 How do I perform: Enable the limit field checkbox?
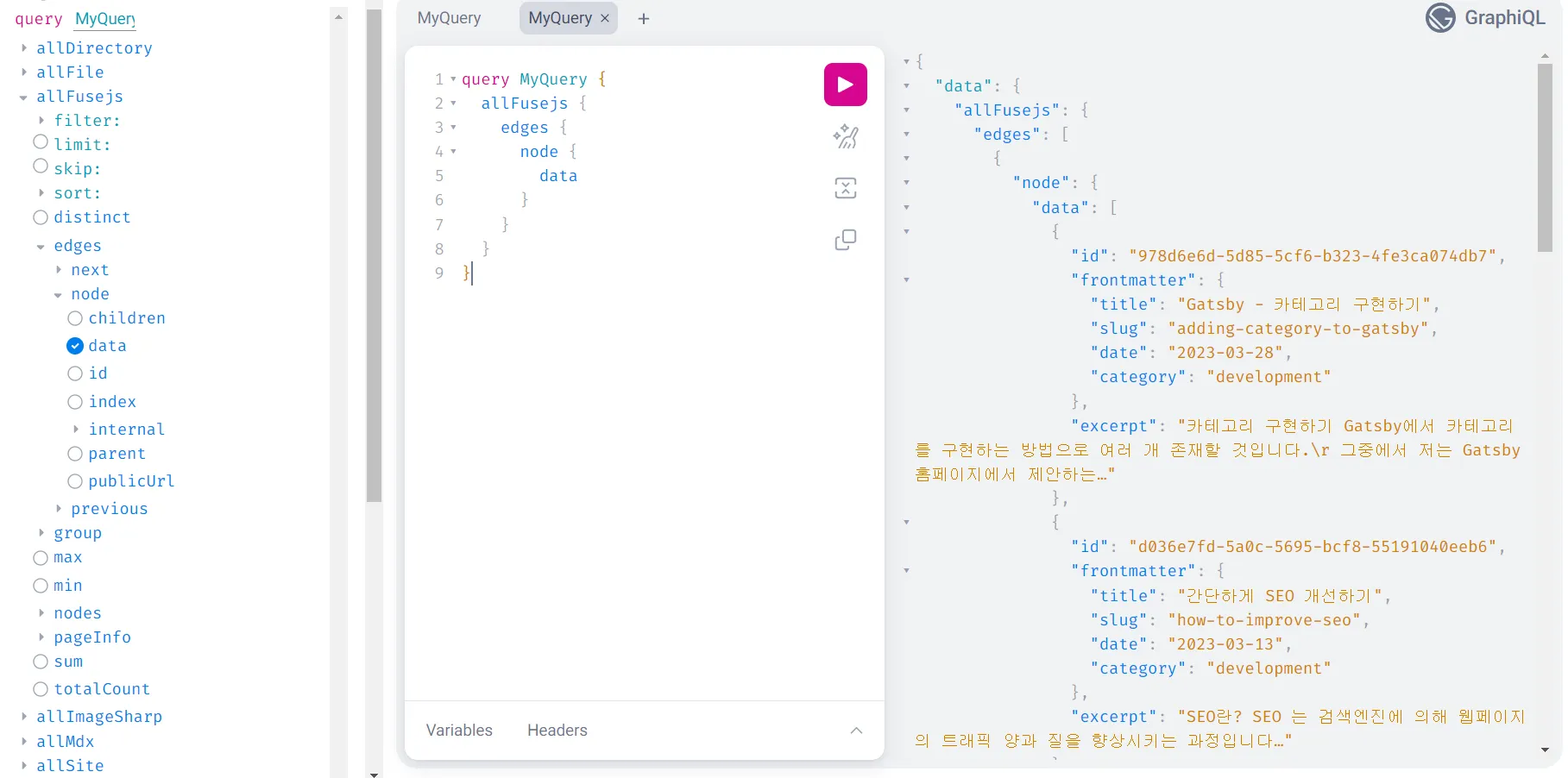tap(40, 141)
